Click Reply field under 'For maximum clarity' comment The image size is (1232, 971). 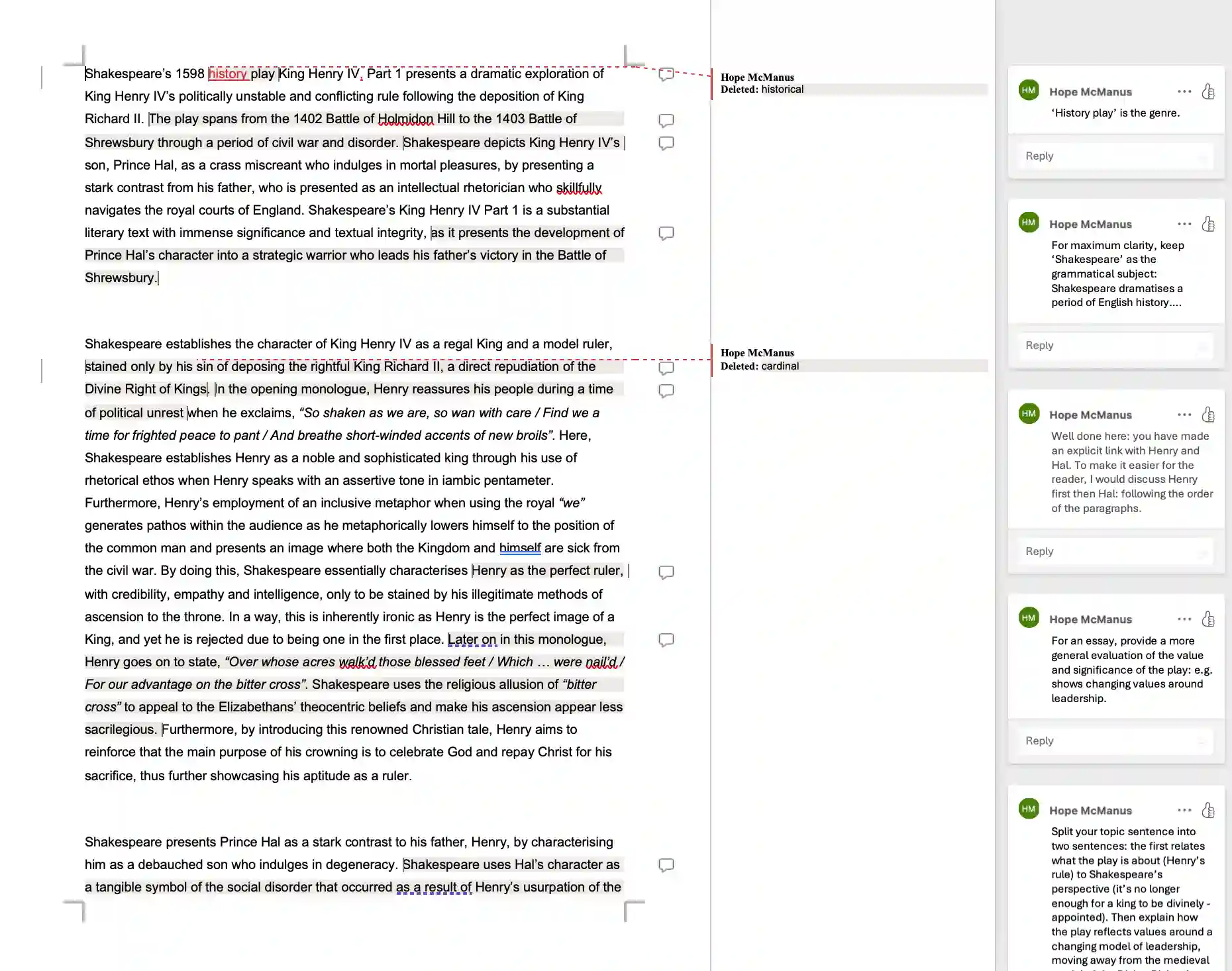(x=1116, y=346)
